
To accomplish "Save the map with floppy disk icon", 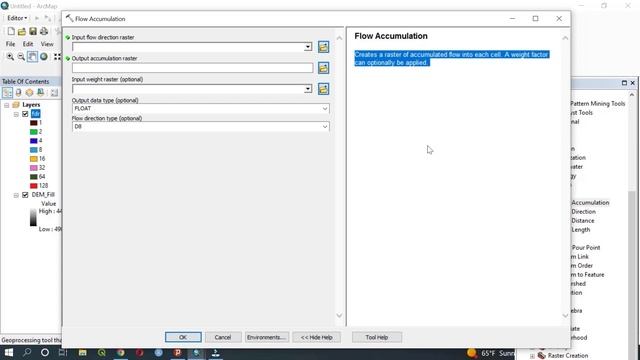I will [x=33, y=31].
